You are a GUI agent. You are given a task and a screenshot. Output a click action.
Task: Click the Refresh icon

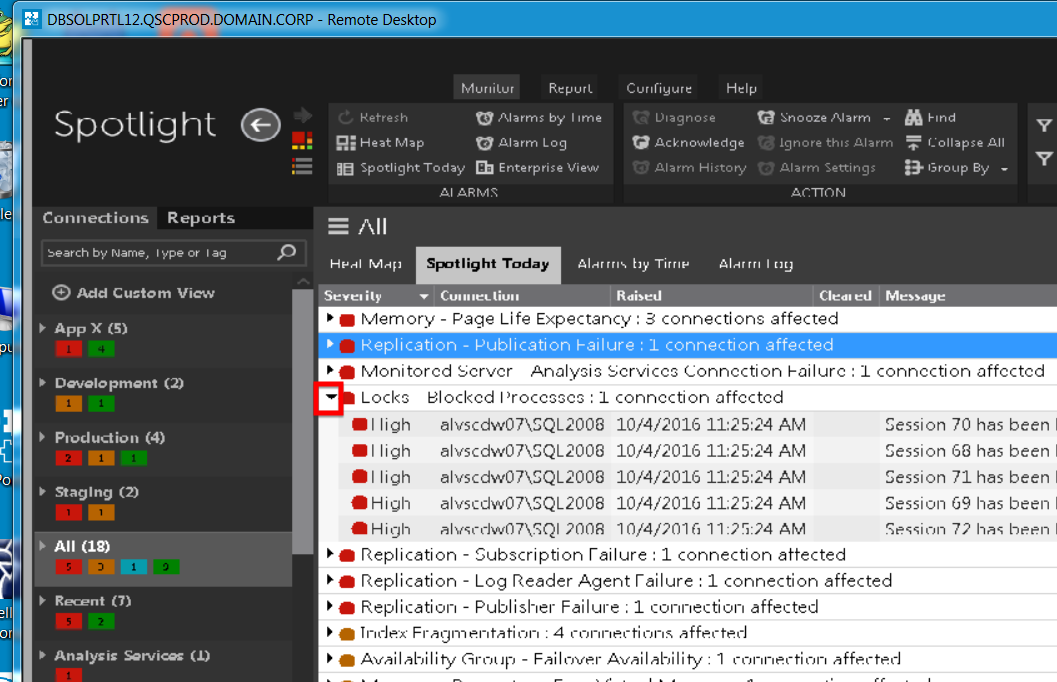346,117
